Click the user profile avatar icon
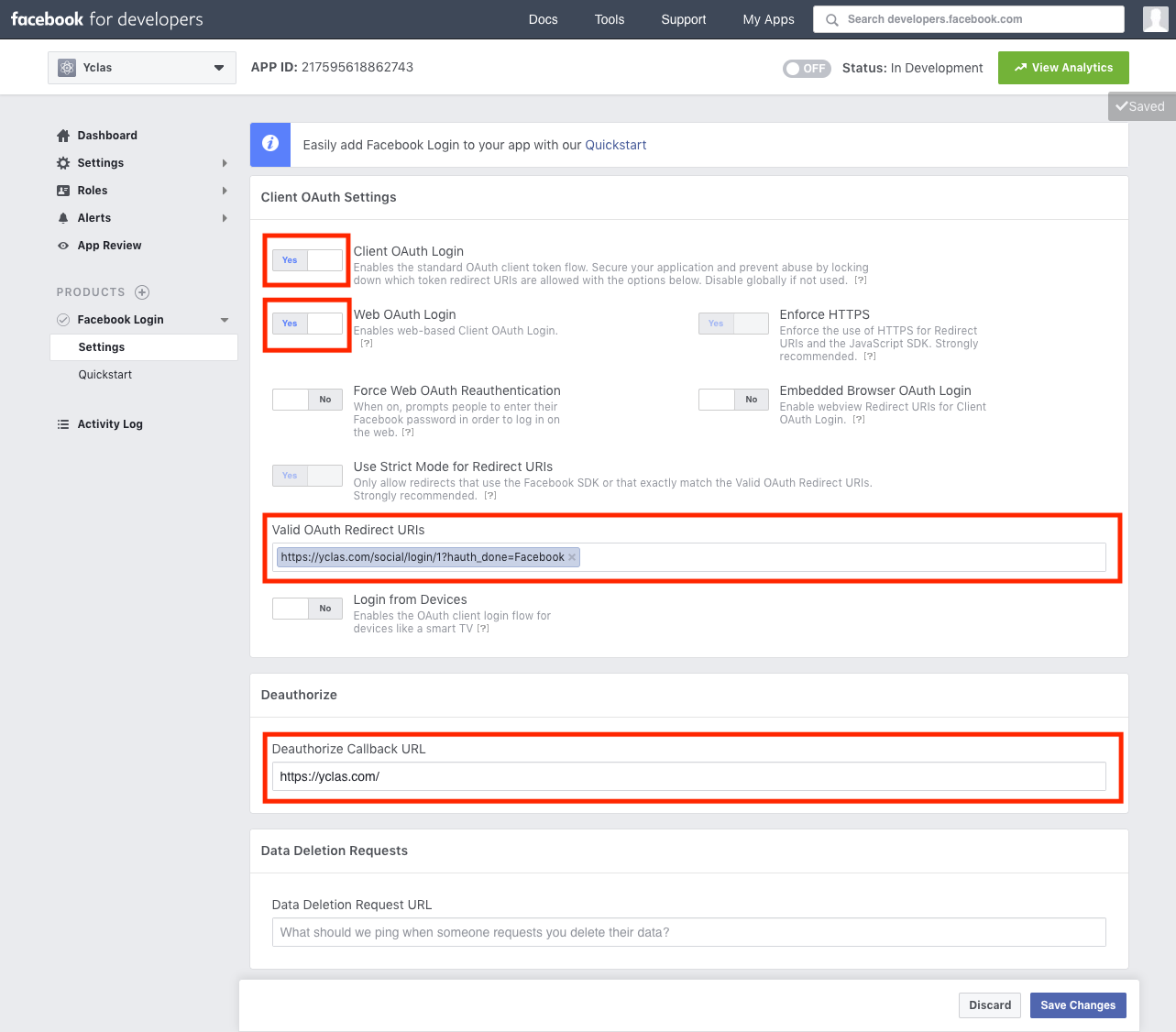The width and height of the screenshot is (1176, 1032). coord(1156,19)
